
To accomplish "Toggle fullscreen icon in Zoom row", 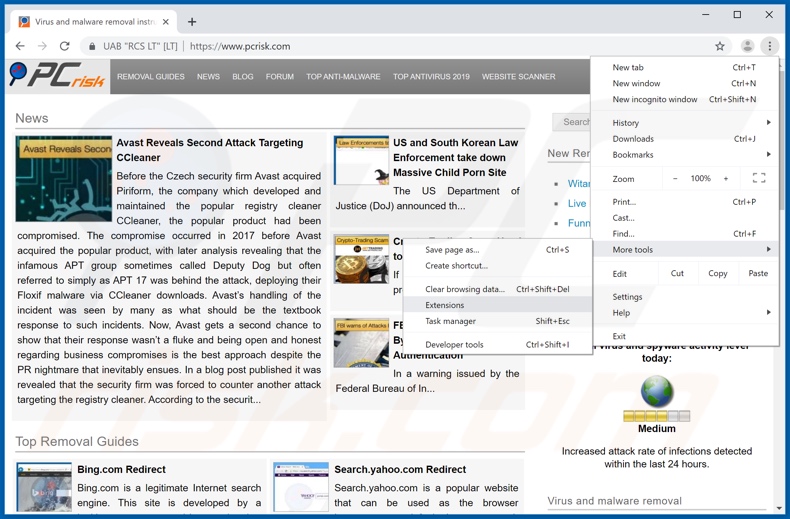I will point(759,178).
